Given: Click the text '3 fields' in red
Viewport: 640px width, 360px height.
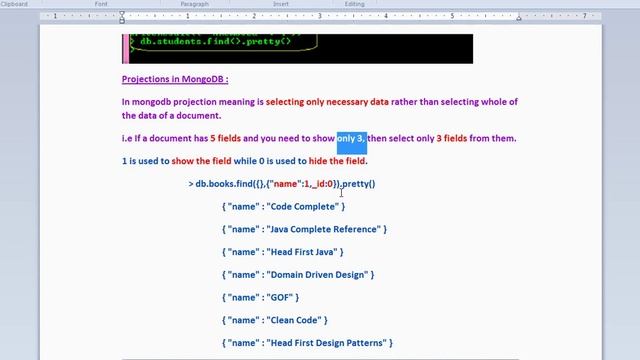Looking at the screenshot, I should tap(451, 138).
